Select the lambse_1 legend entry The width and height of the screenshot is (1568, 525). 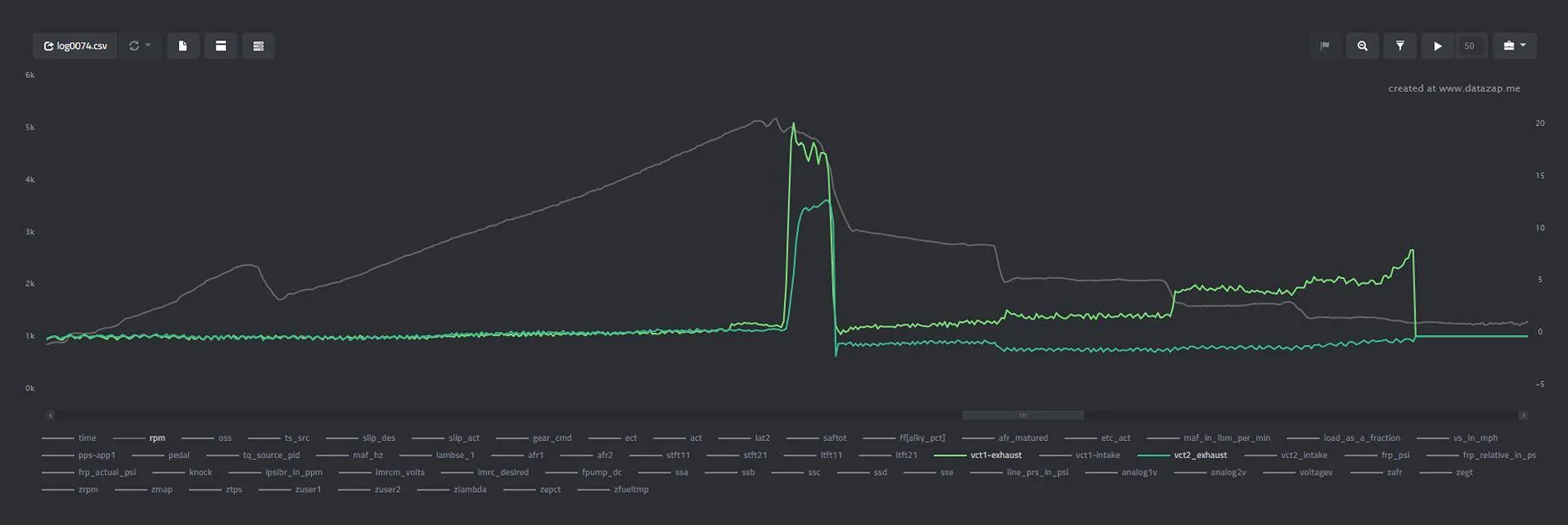point(437,456)
